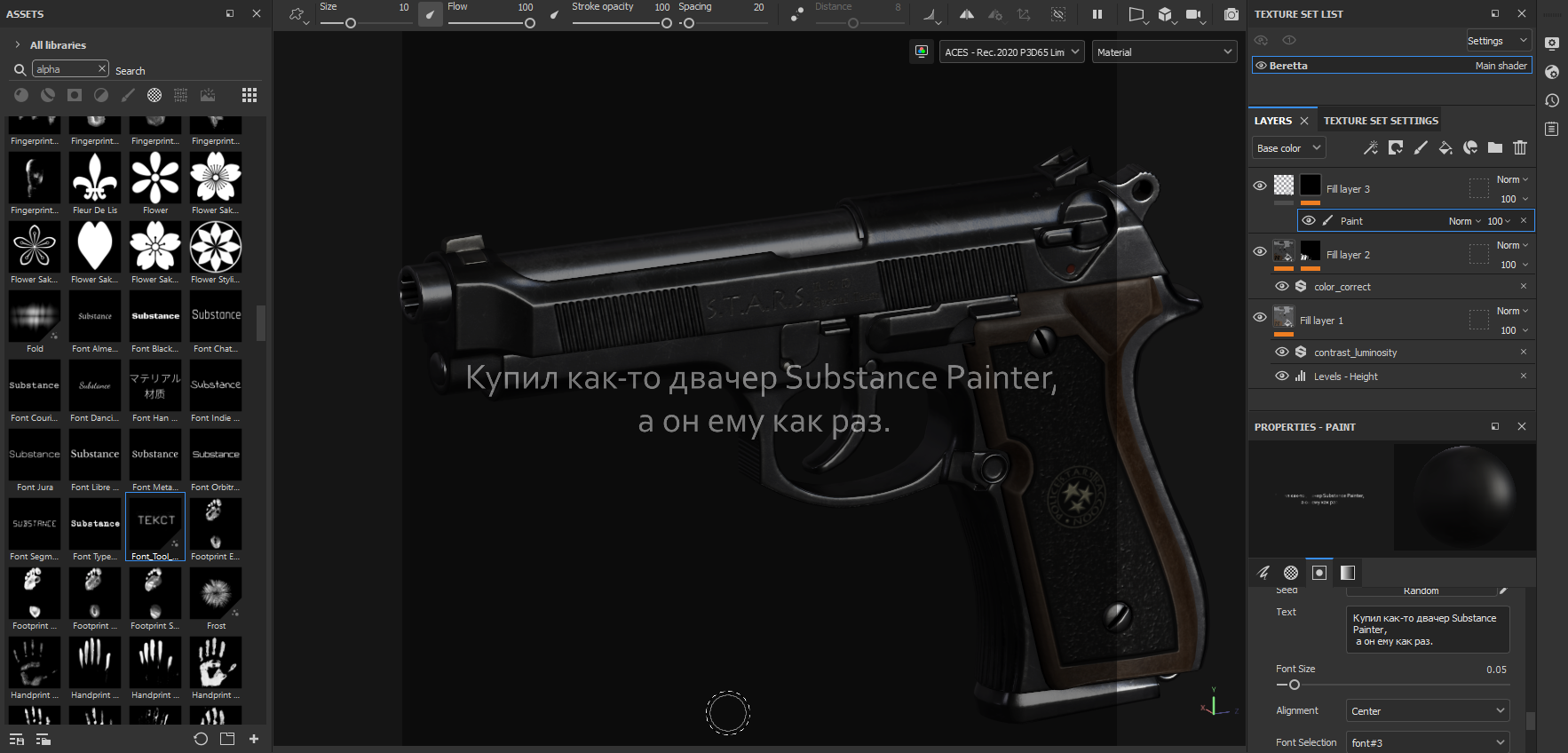Filter assets by Textures grid icon
This screenshot has width=1568, height=753.
point(181,95)
